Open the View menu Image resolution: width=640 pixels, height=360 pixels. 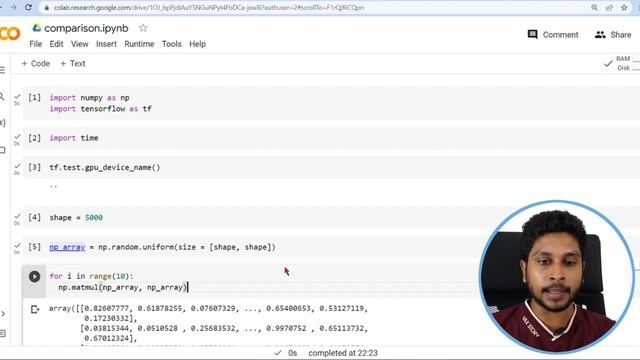(79, 44)
